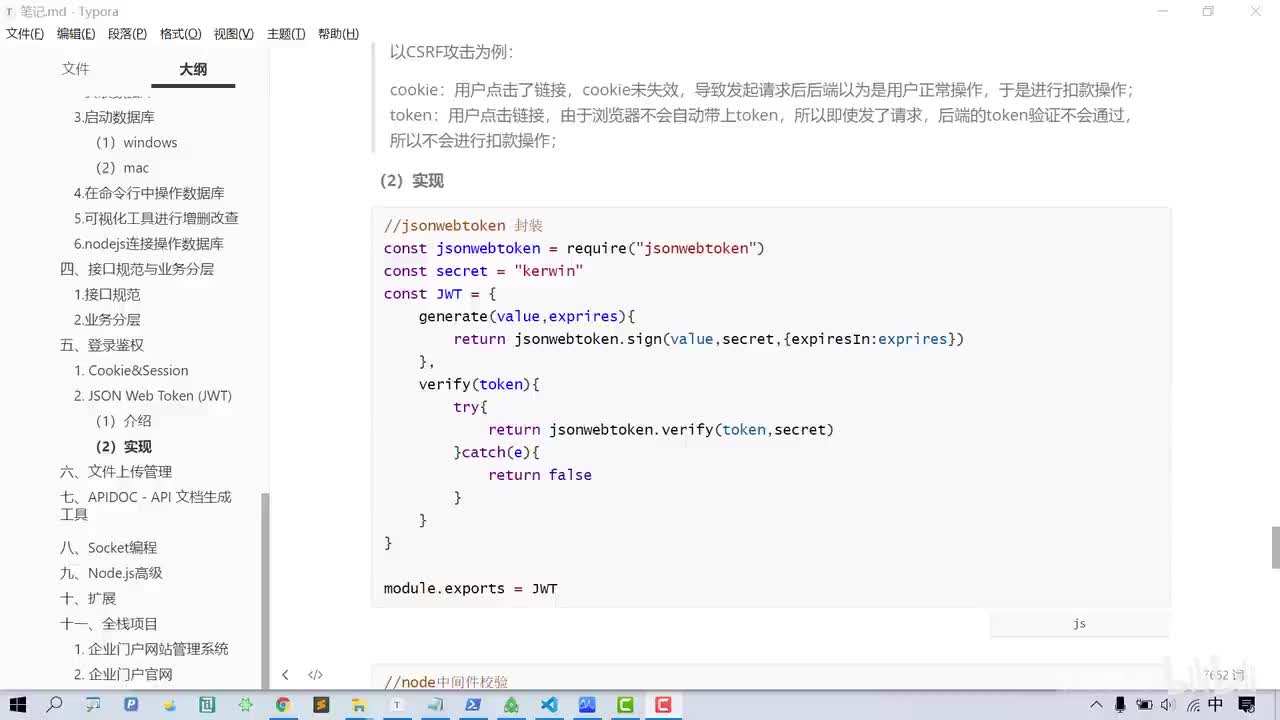Open the 编辑(E) menu
Image resolution: width=1280 pixels, height=720 pixels.
tap(76, 34)
